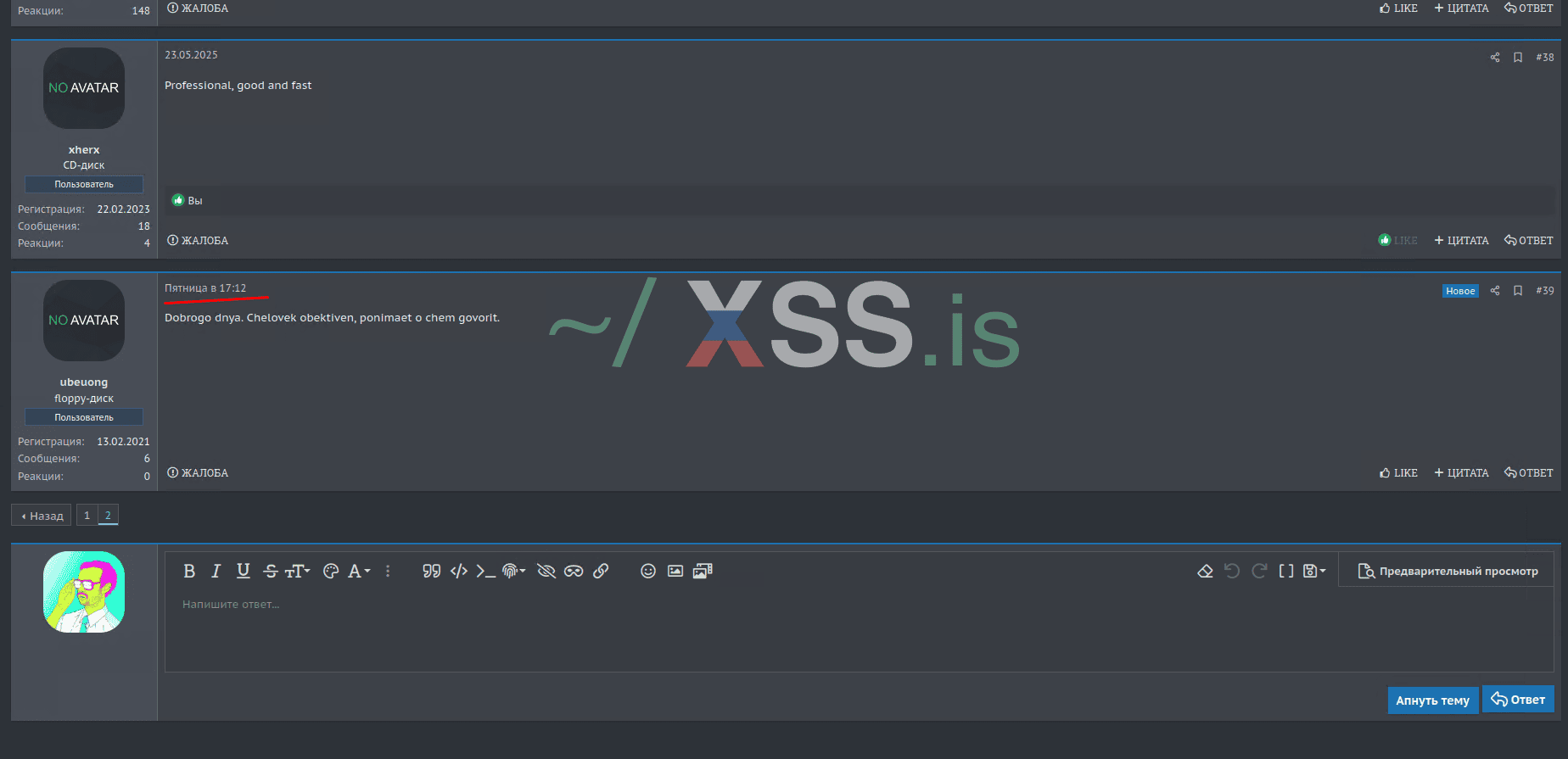The height and width of the screenshot is (759, 1568).
Task: Open the smilies picker
Action: [648, 572]
